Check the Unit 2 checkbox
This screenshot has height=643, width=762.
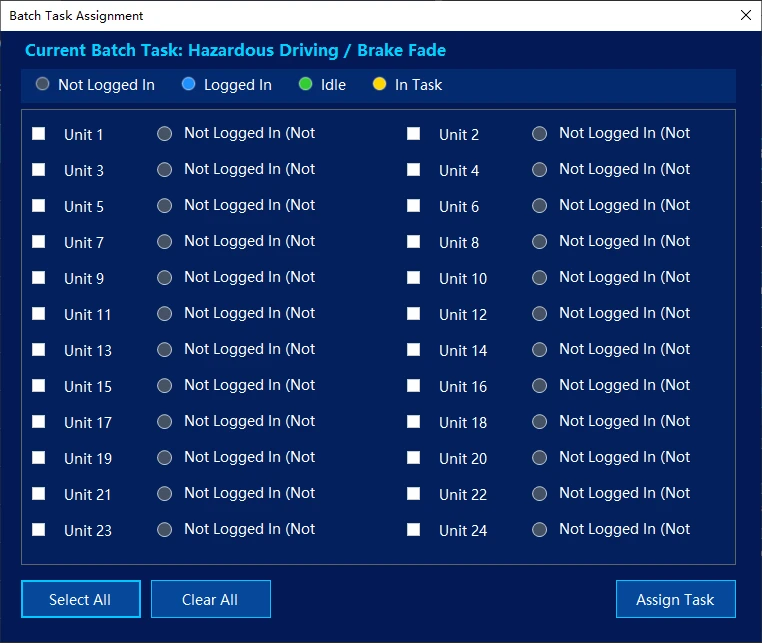414,134
